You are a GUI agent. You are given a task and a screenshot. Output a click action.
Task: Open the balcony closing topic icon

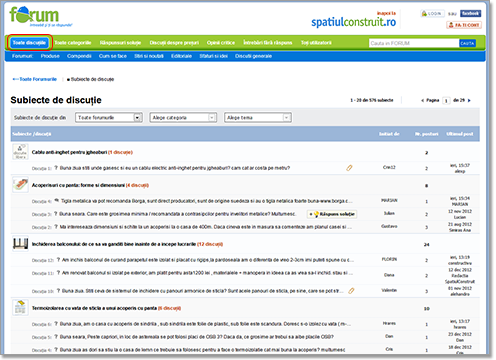[20, 244]
